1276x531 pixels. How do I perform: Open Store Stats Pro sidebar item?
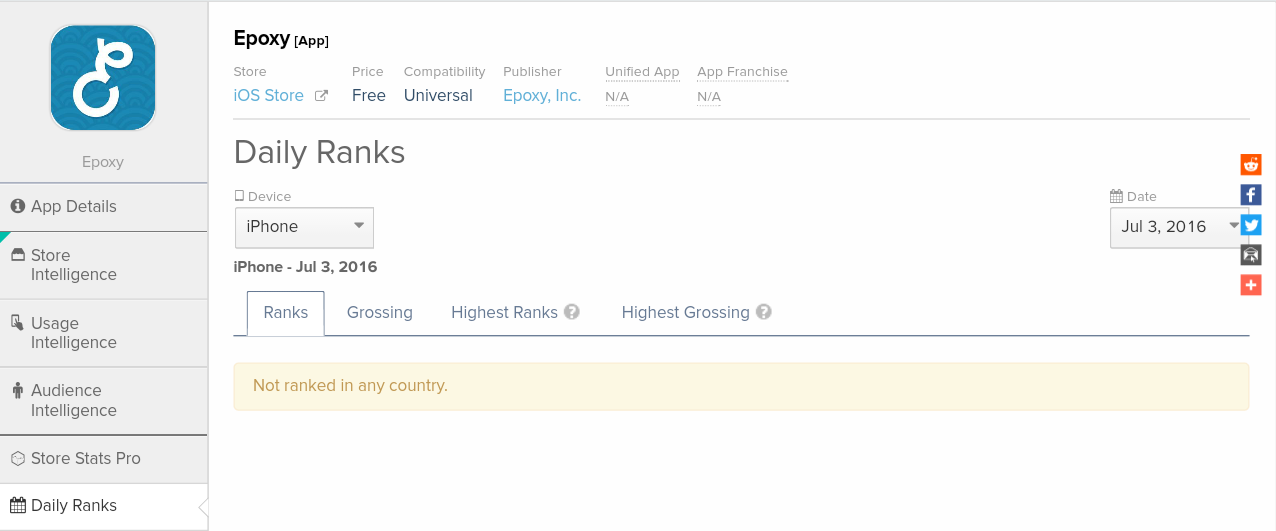86,459
